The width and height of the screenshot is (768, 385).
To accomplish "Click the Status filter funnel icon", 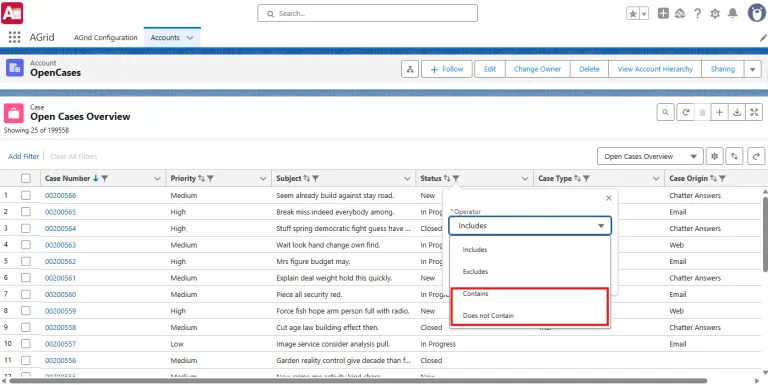I will tap(456, 179).
